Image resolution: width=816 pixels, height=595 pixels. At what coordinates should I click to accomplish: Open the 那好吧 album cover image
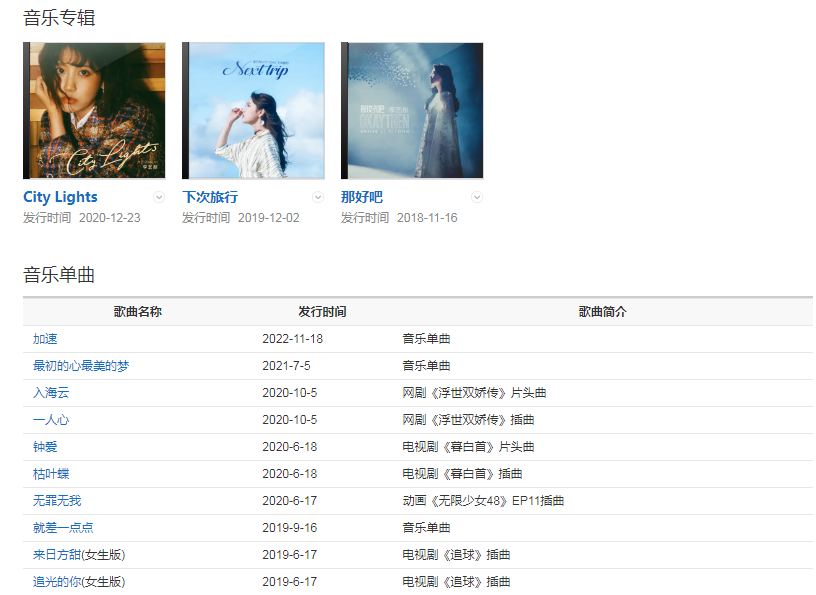[x=412, y=110]
